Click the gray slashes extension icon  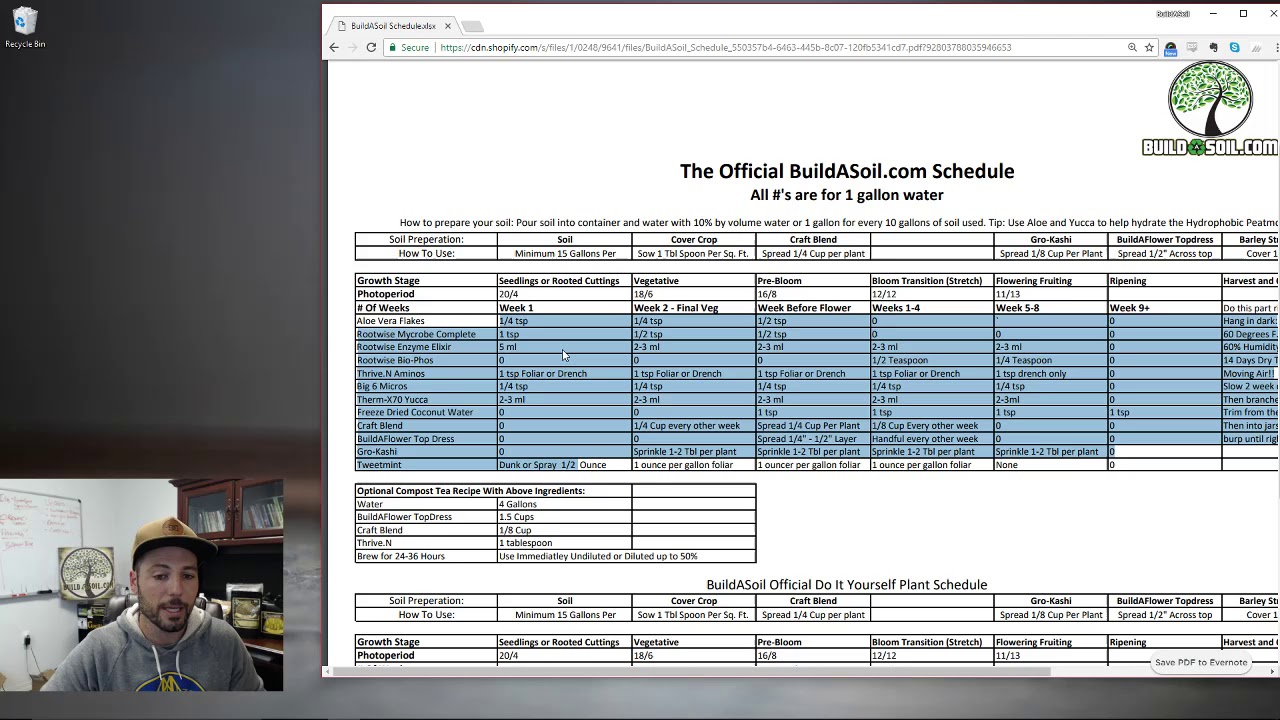(1256, 47)
